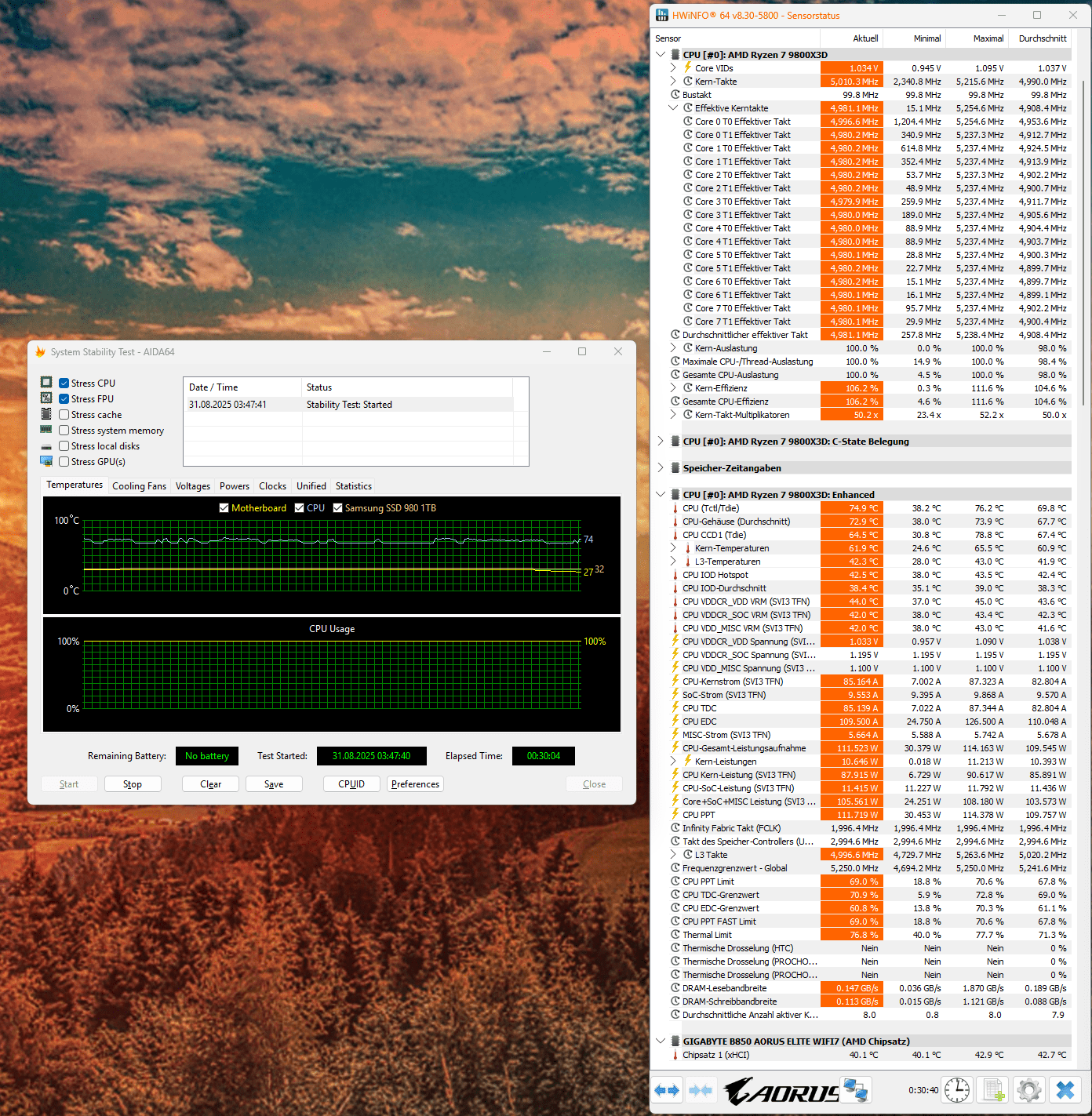The height and width of the screenshot is (1116, 1092).
Task: Open CPUID from the AIDA64 window
Action: tap(351, 784)
